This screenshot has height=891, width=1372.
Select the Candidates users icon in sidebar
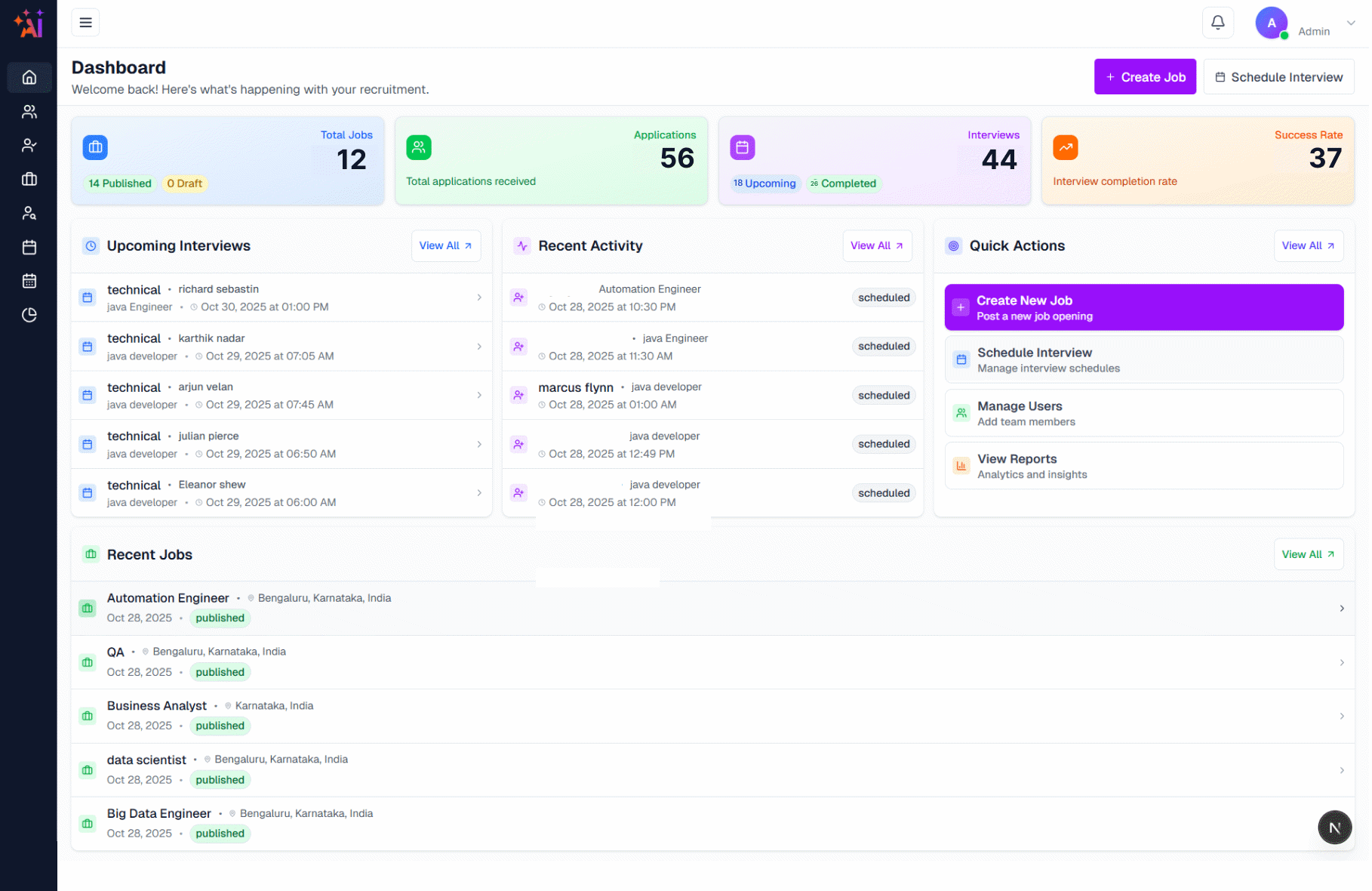tap(29, 111)
